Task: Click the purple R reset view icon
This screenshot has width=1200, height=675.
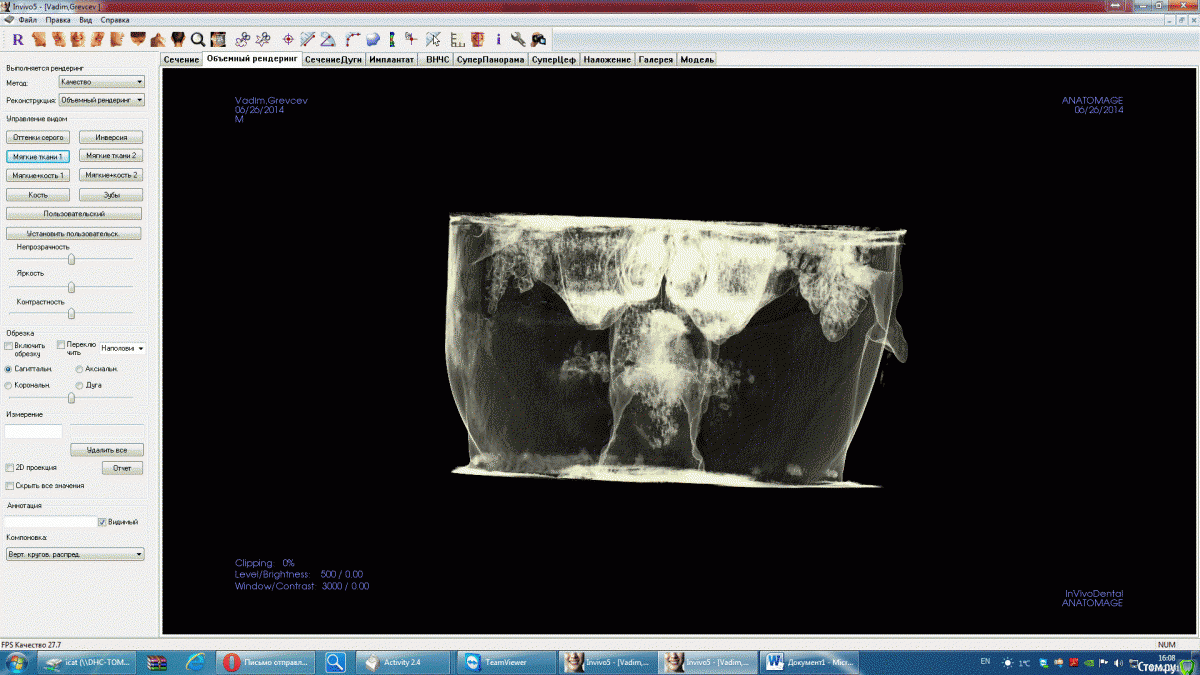Action: click(x=18, y=40)
